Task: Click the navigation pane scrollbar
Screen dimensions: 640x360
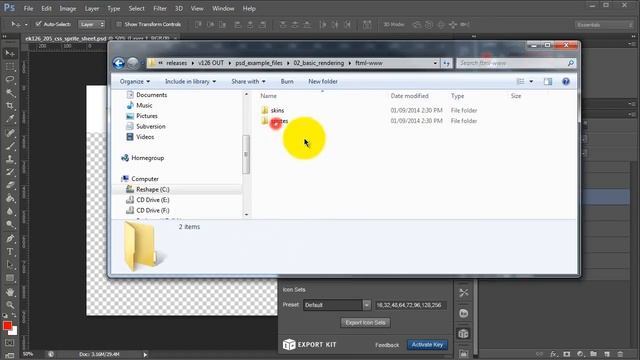Action: (x=246, y=154)
